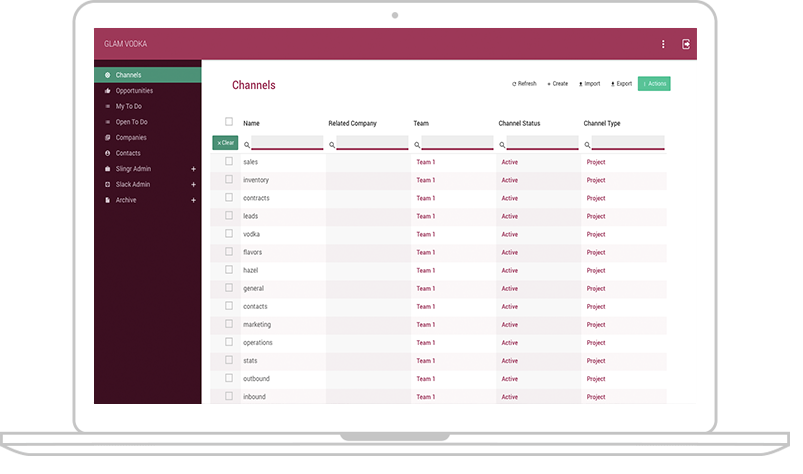Check the box for the sales row
The image size is (803, 474).
pyautogui.click(x=229, y=161)
